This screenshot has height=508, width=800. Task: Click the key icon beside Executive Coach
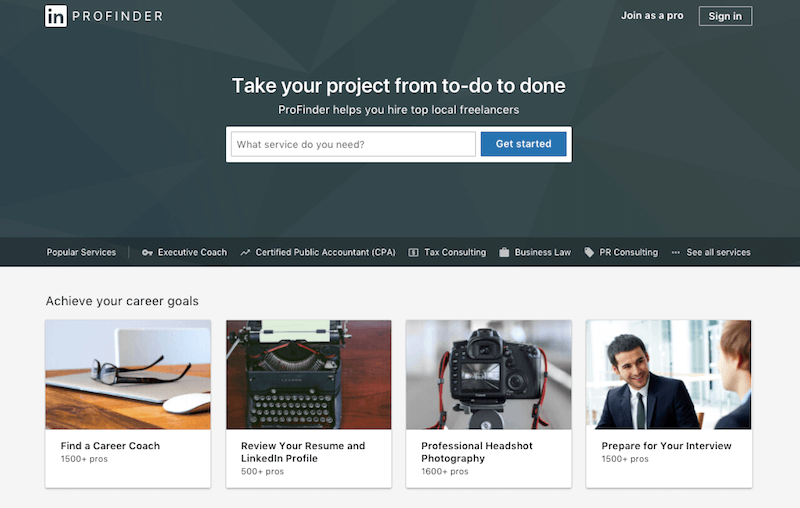point(147,252)
